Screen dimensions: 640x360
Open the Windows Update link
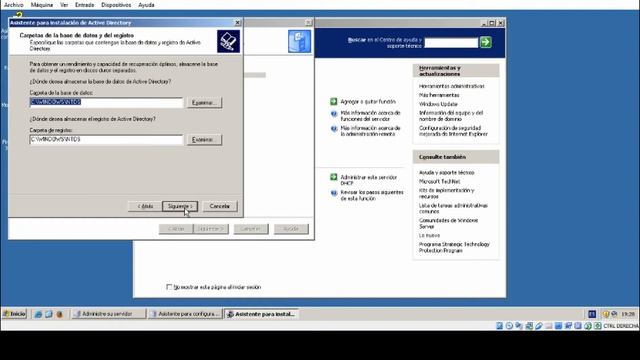click(x=438, y=104)
